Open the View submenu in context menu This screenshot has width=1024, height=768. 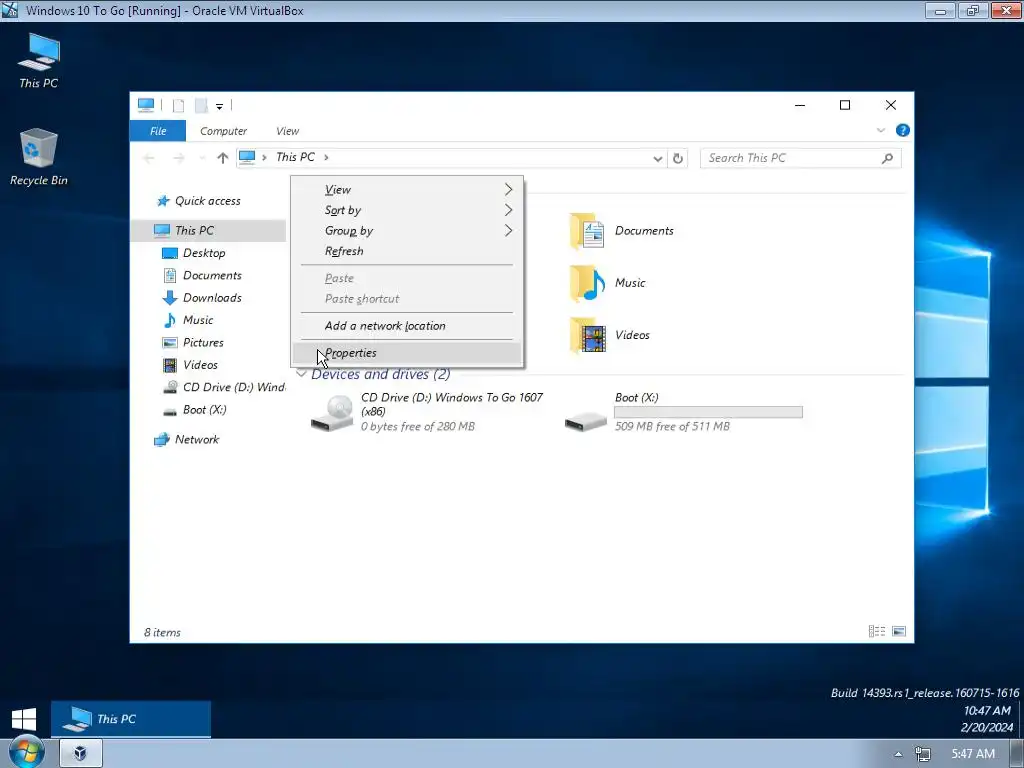pos(408,189)
